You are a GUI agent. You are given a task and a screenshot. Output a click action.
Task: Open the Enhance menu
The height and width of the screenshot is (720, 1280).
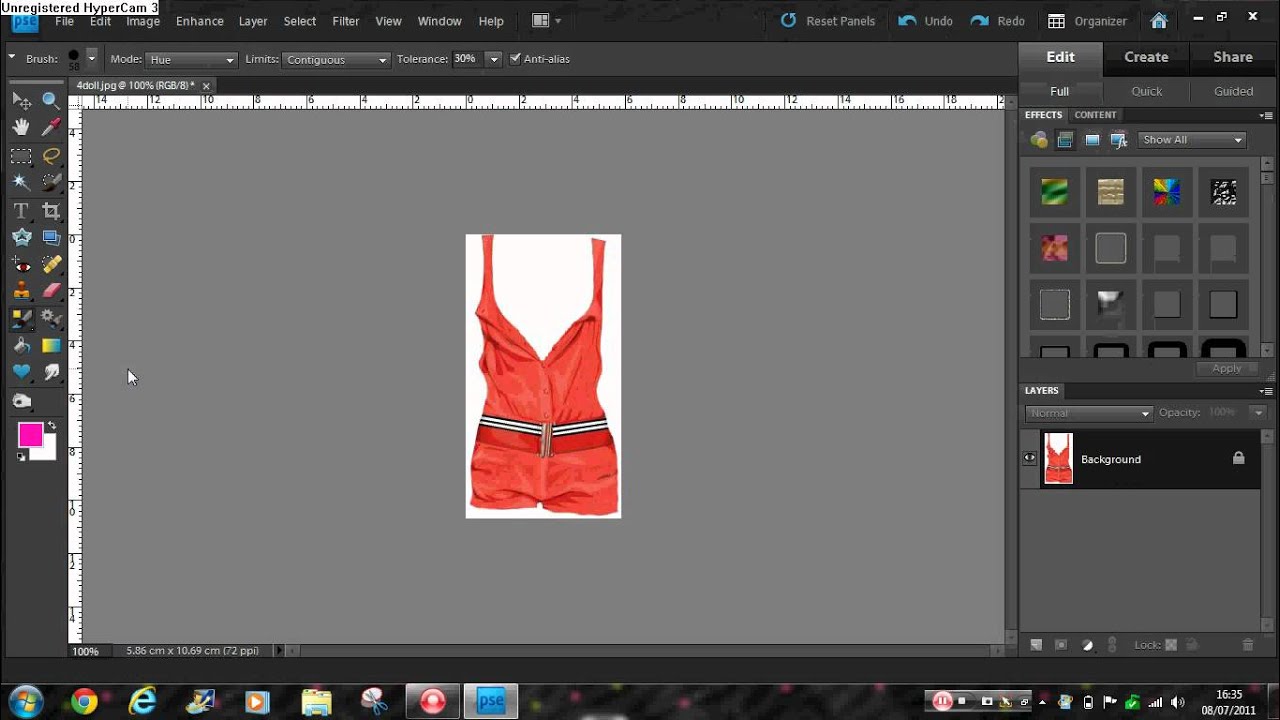(199, 21)
